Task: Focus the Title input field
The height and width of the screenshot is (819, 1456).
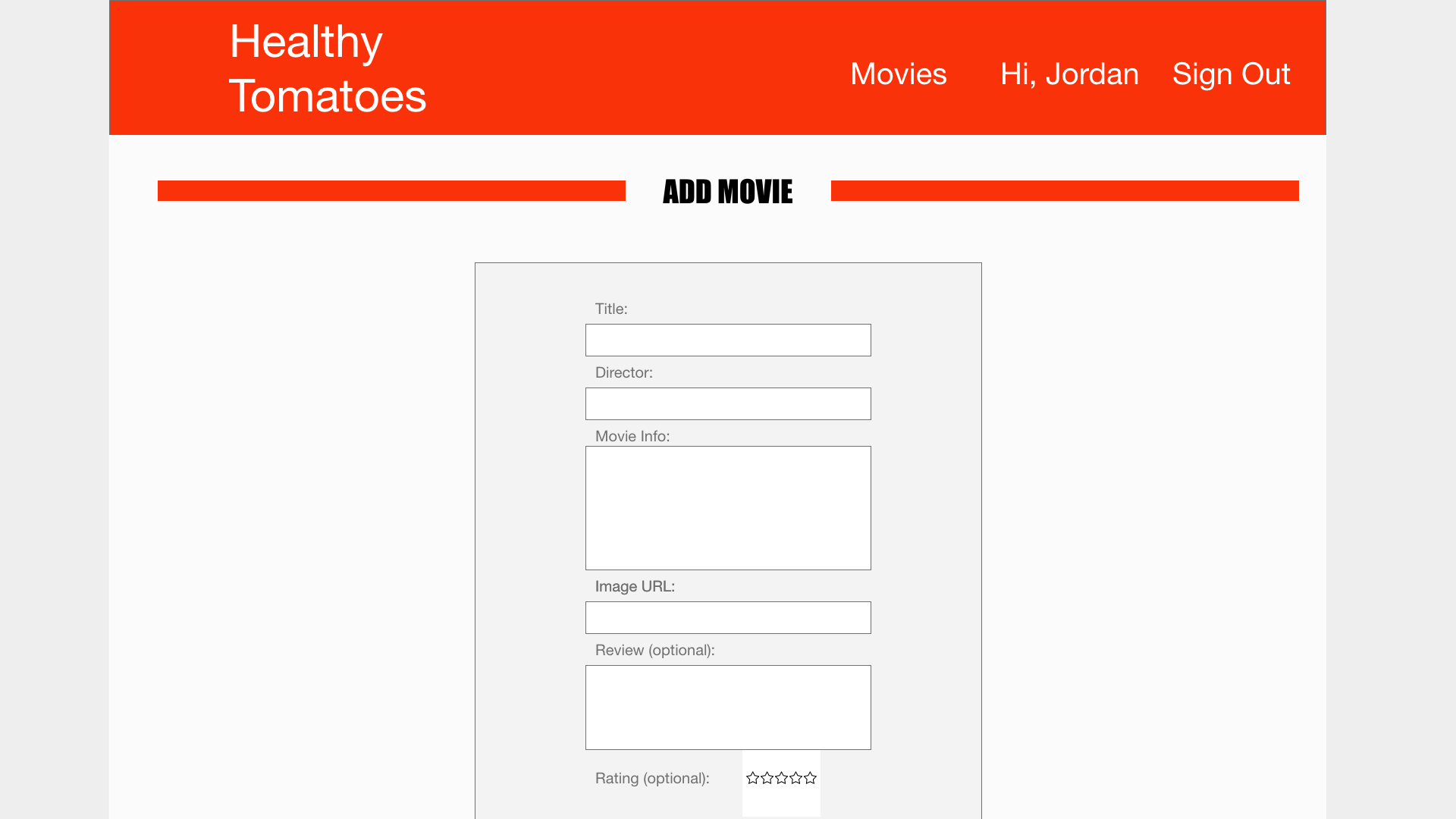Action: point(728,340)
